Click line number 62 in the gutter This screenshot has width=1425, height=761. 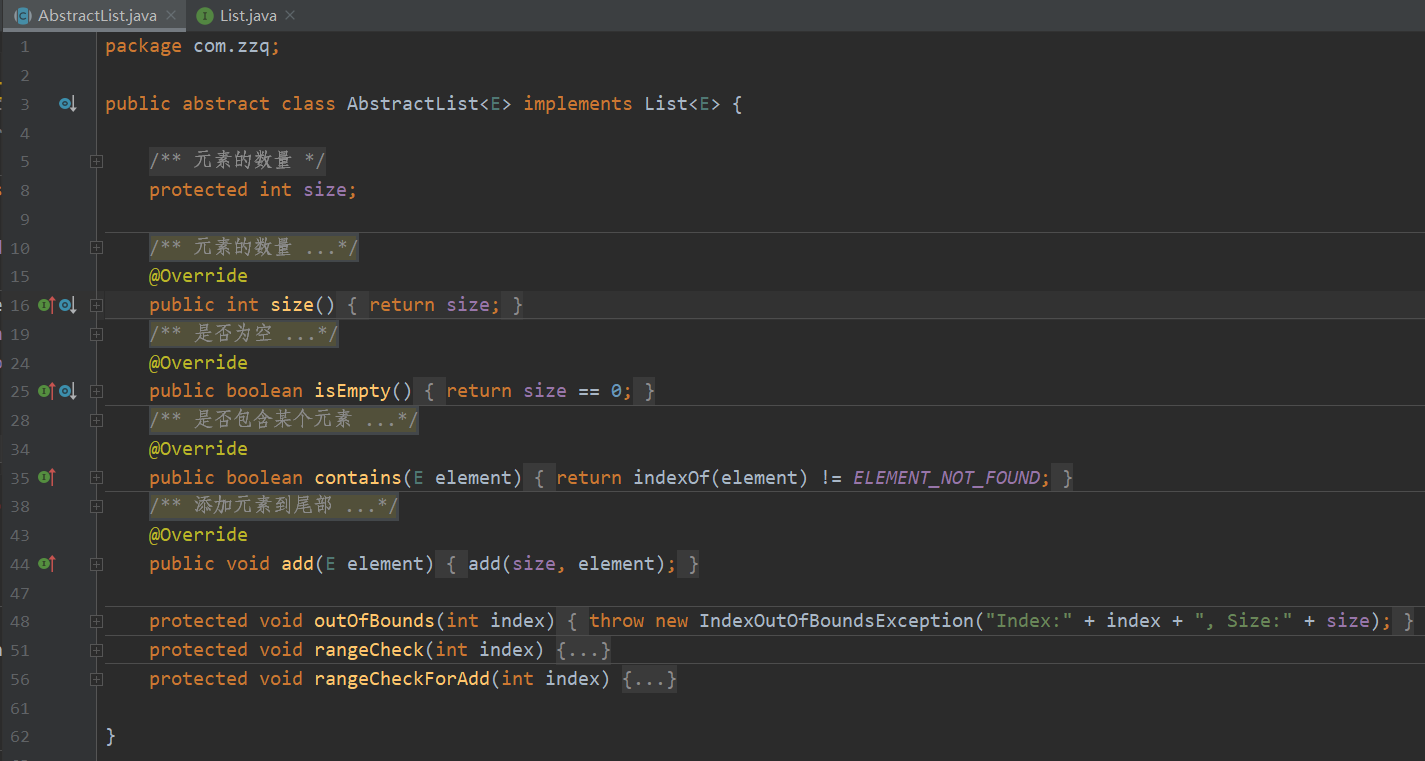[x=20, y=737]
